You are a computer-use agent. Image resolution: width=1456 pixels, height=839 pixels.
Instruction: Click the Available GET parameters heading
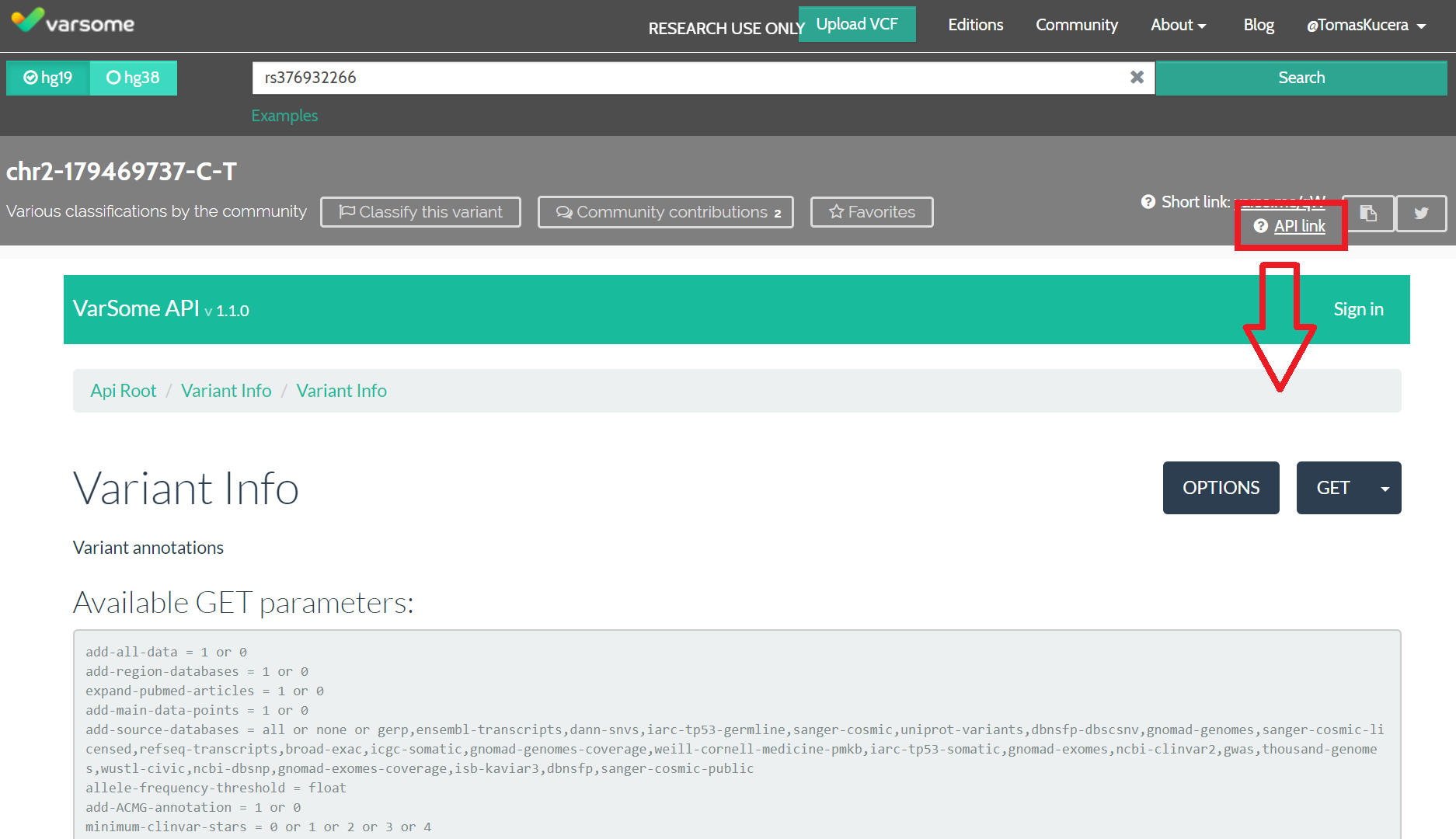243,602
